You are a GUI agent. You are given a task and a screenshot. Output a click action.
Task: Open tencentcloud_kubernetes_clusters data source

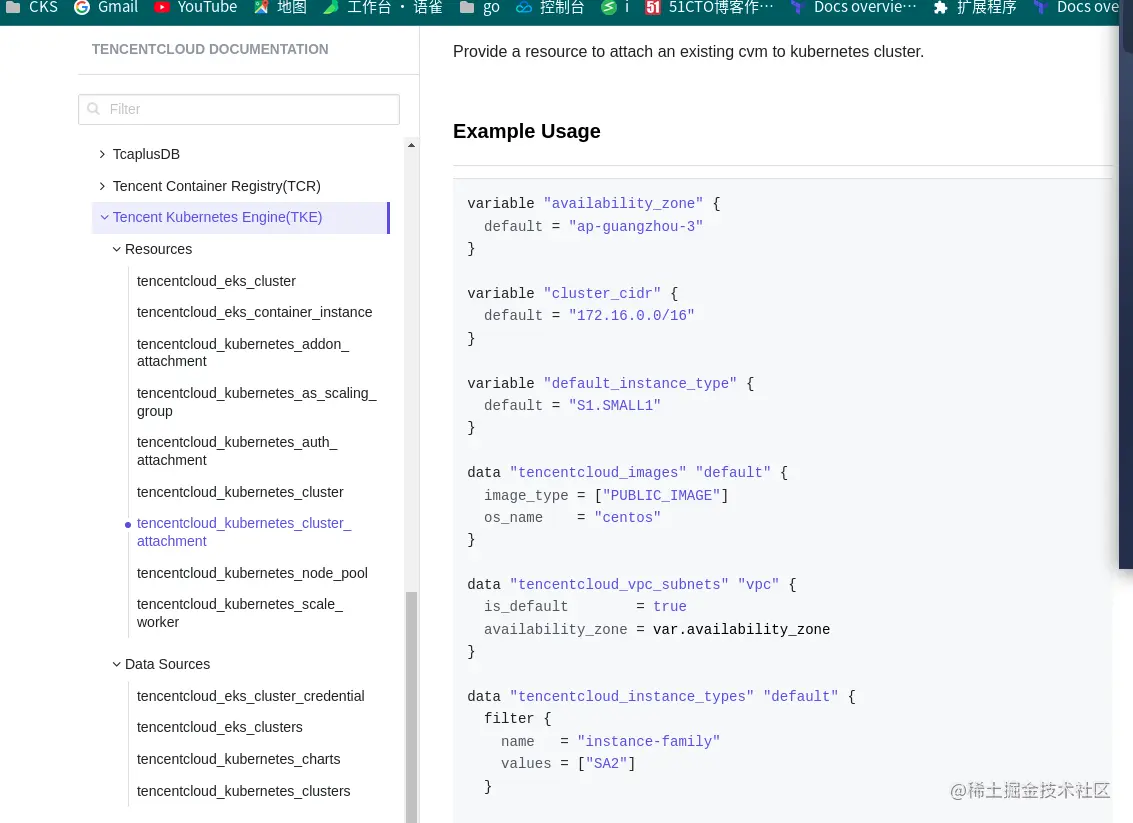(x=244, y=790)
